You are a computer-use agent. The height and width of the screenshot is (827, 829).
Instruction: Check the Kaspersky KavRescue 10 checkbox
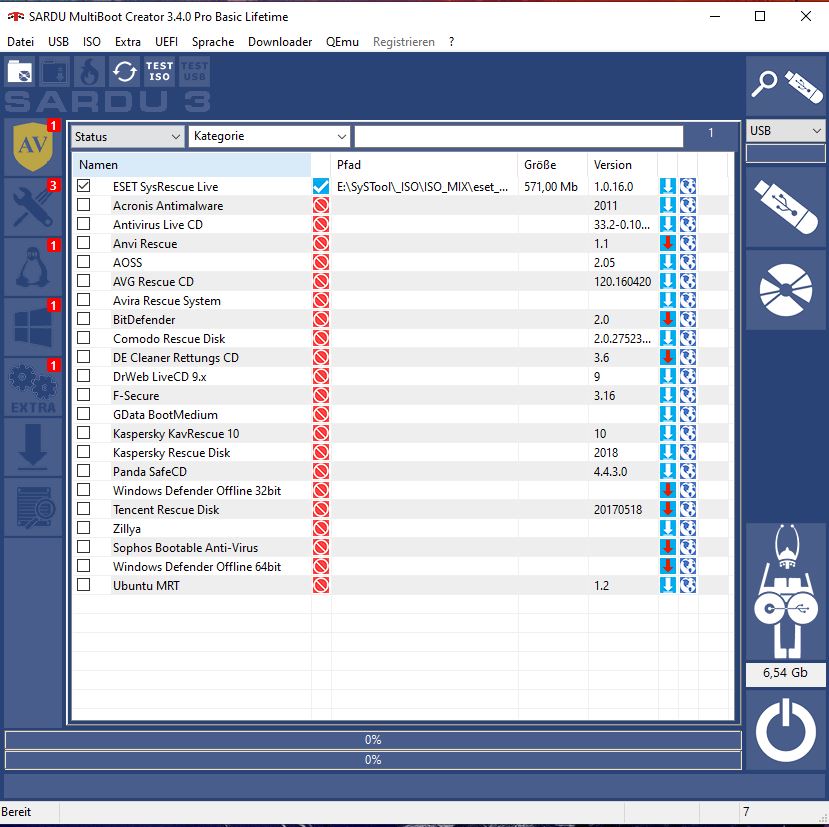click(84, 433)
